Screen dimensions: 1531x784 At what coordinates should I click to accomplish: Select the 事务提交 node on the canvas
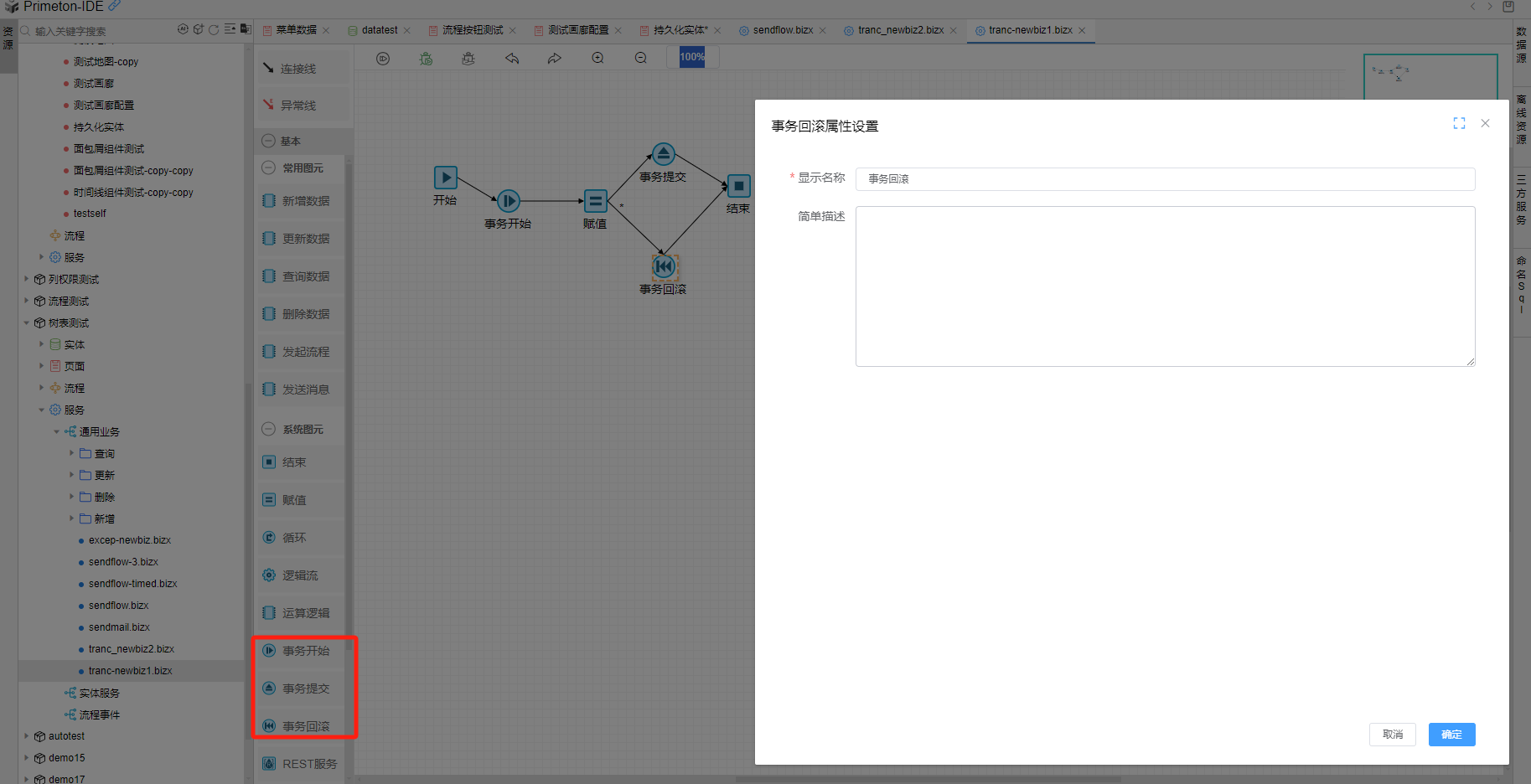pyautogui.click(x=664, y=155)
